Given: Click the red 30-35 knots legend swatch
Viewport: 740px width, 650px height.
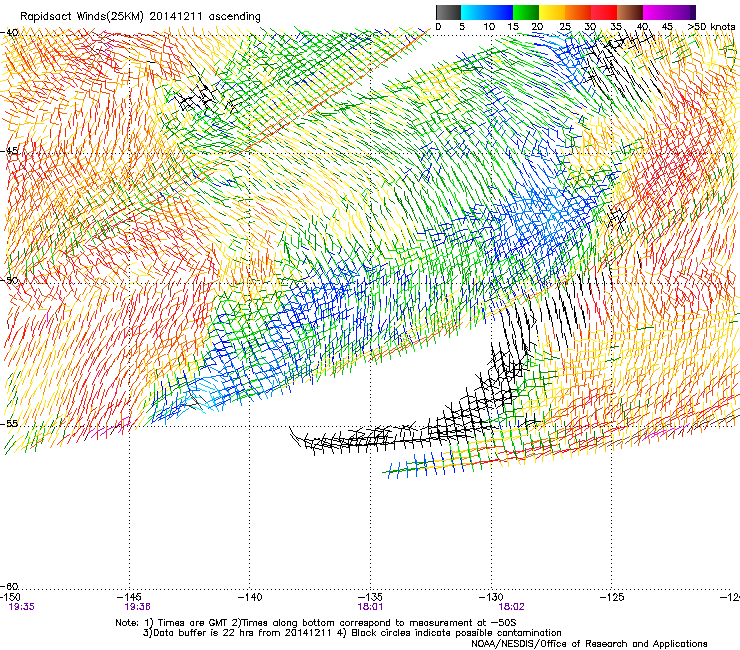Looking at the screenshot, I should click(x=604, y=12).
